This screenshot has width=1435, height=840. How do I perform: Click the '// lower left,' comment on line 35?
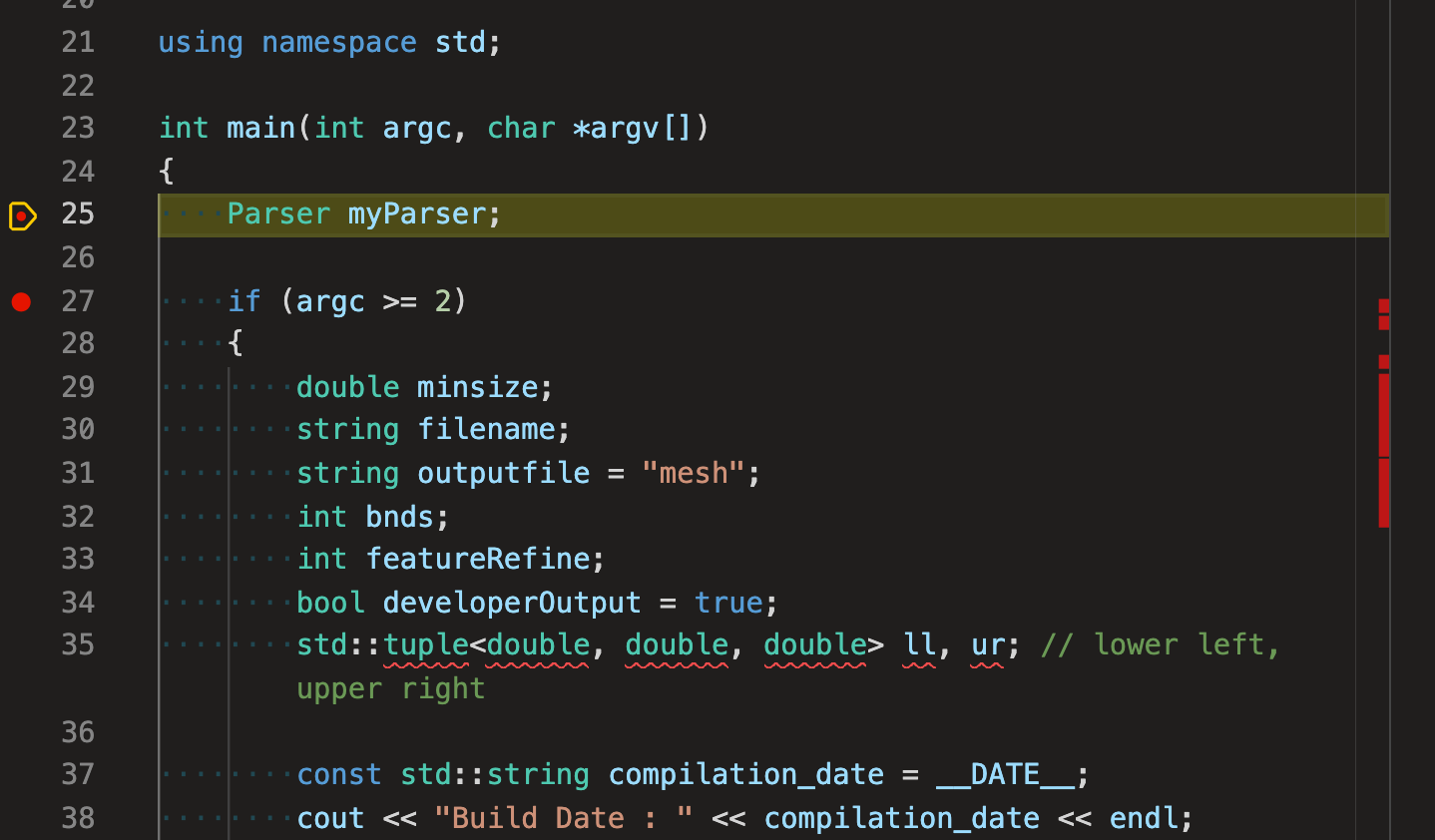(x=1160, y=645)
